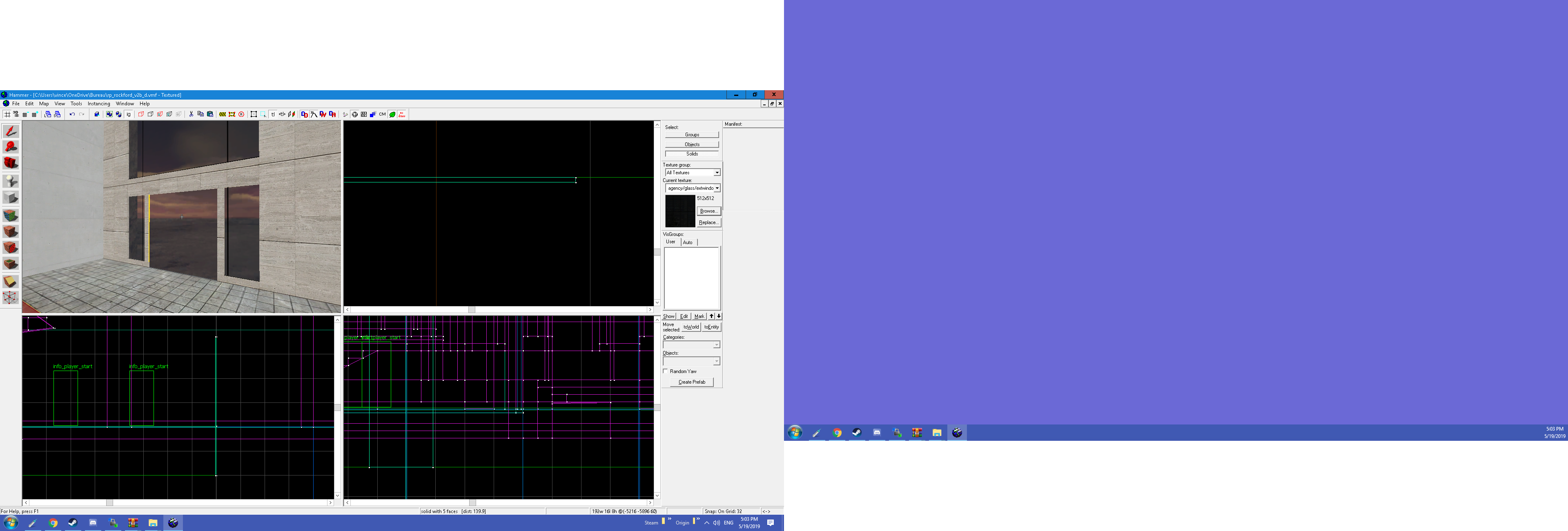Click the Ungroup selection toolbar icon
Screen dimensions: 1568x531
[x=119, y=114]
